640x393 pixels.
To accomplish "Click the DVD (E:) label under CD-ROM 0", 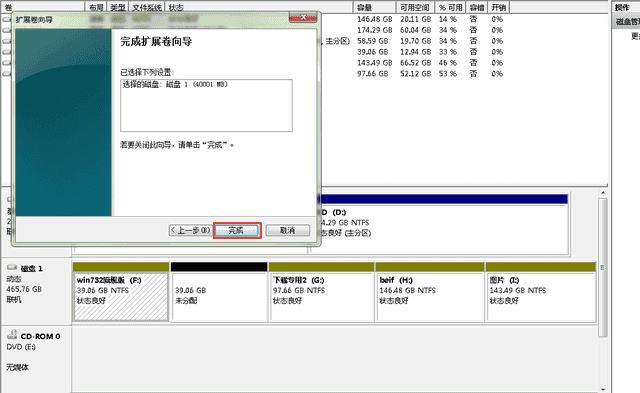I will pyautogui.click(x=21, y=347).
